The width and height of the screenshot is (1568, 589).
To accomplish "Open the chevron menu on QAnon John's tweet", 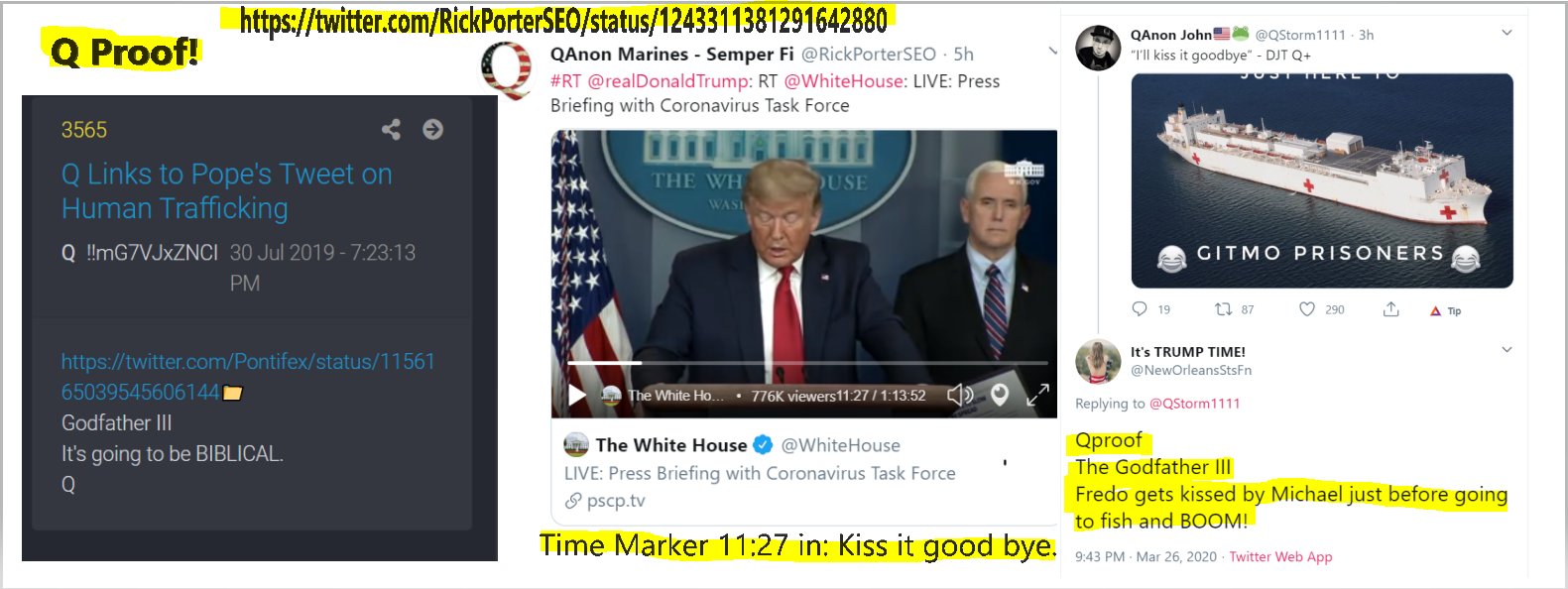I will (x=1507, y=33).
